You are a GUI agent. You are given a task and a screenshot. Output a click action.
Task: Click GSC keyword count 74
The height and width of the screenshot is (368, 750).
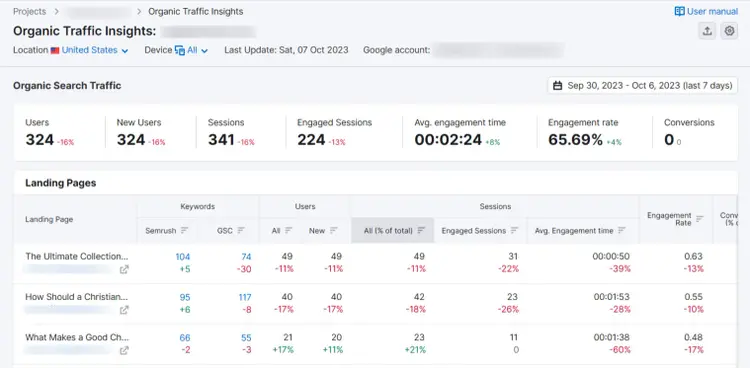point(246,256)
